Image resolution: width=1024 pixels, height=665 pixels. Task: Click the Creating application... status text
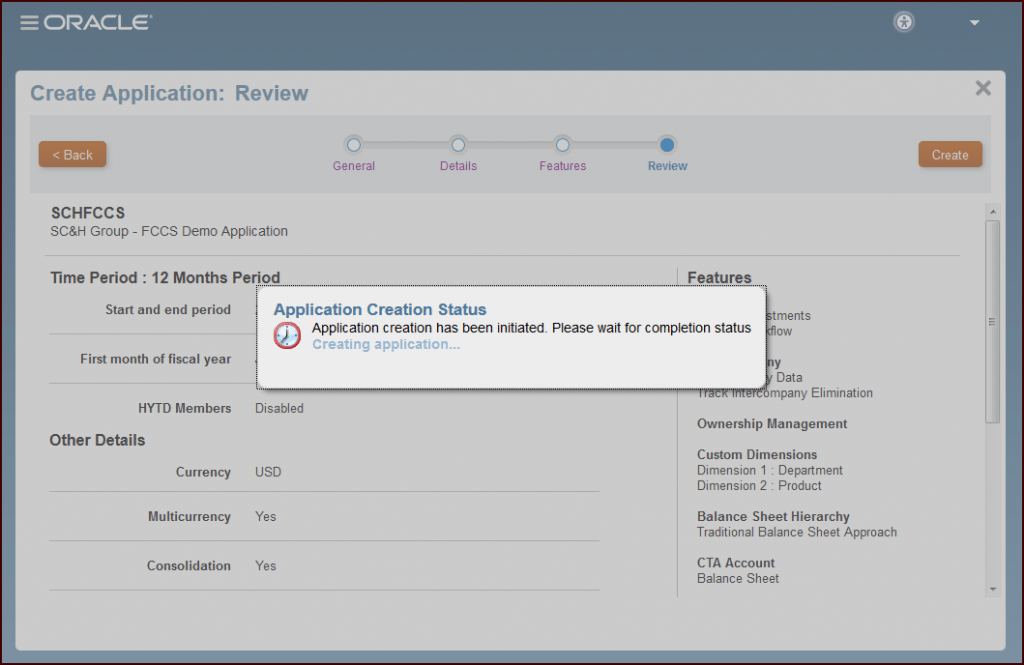[386, 344]
